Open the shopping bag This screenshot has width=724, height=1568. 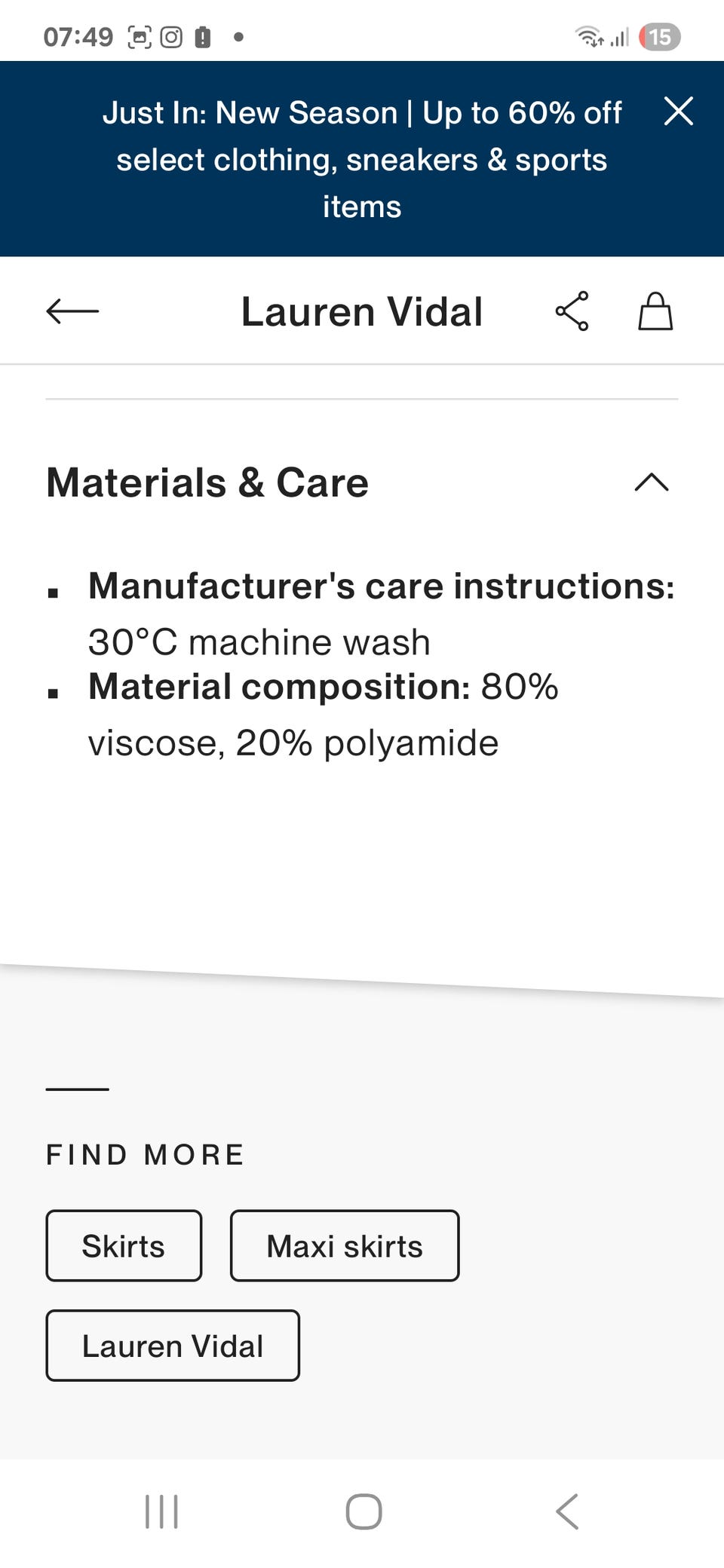click(x=655, y=311)
